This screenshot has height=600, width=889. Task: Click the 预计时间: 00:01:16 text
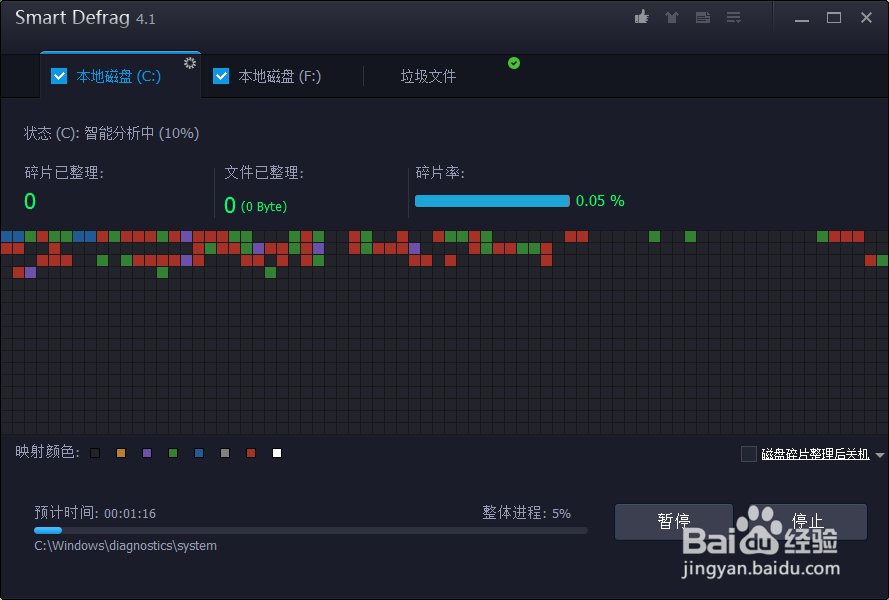95,513
